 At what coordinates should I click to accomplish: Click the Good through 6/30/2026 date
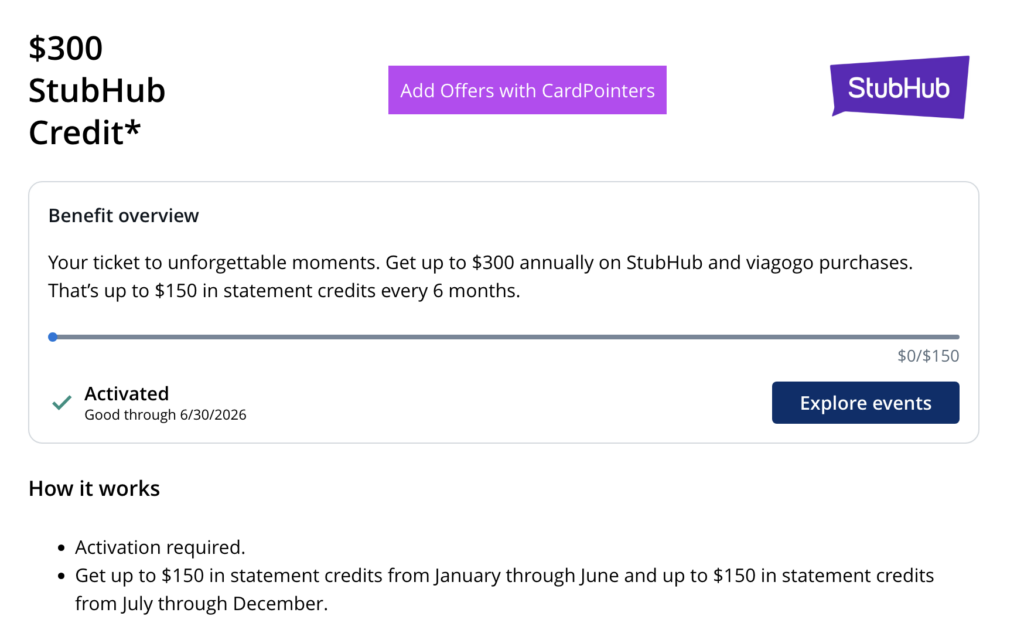[165, 414]
